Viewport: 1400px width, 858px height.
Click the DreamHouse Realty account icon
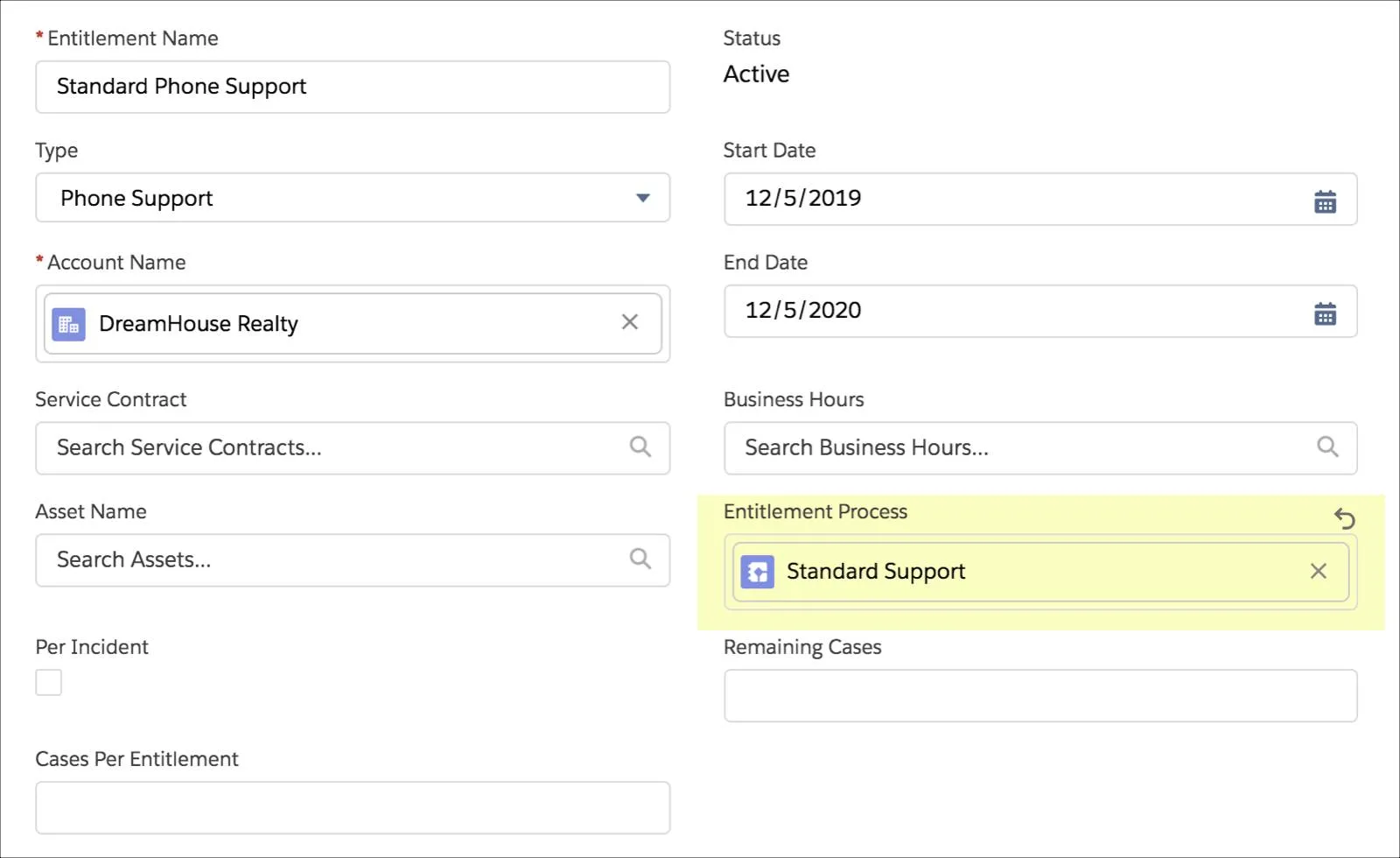[x=68, y=324]
